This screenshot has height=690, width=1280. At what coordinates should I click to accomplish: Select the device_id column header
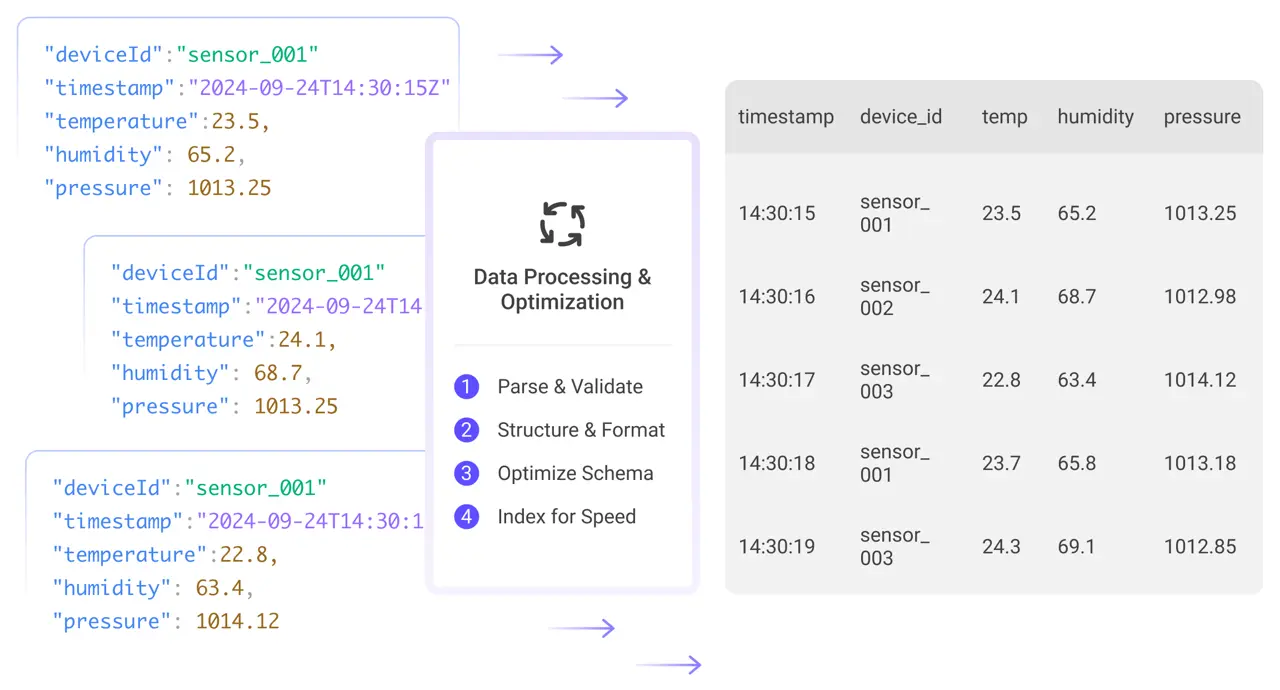point(900,117)
